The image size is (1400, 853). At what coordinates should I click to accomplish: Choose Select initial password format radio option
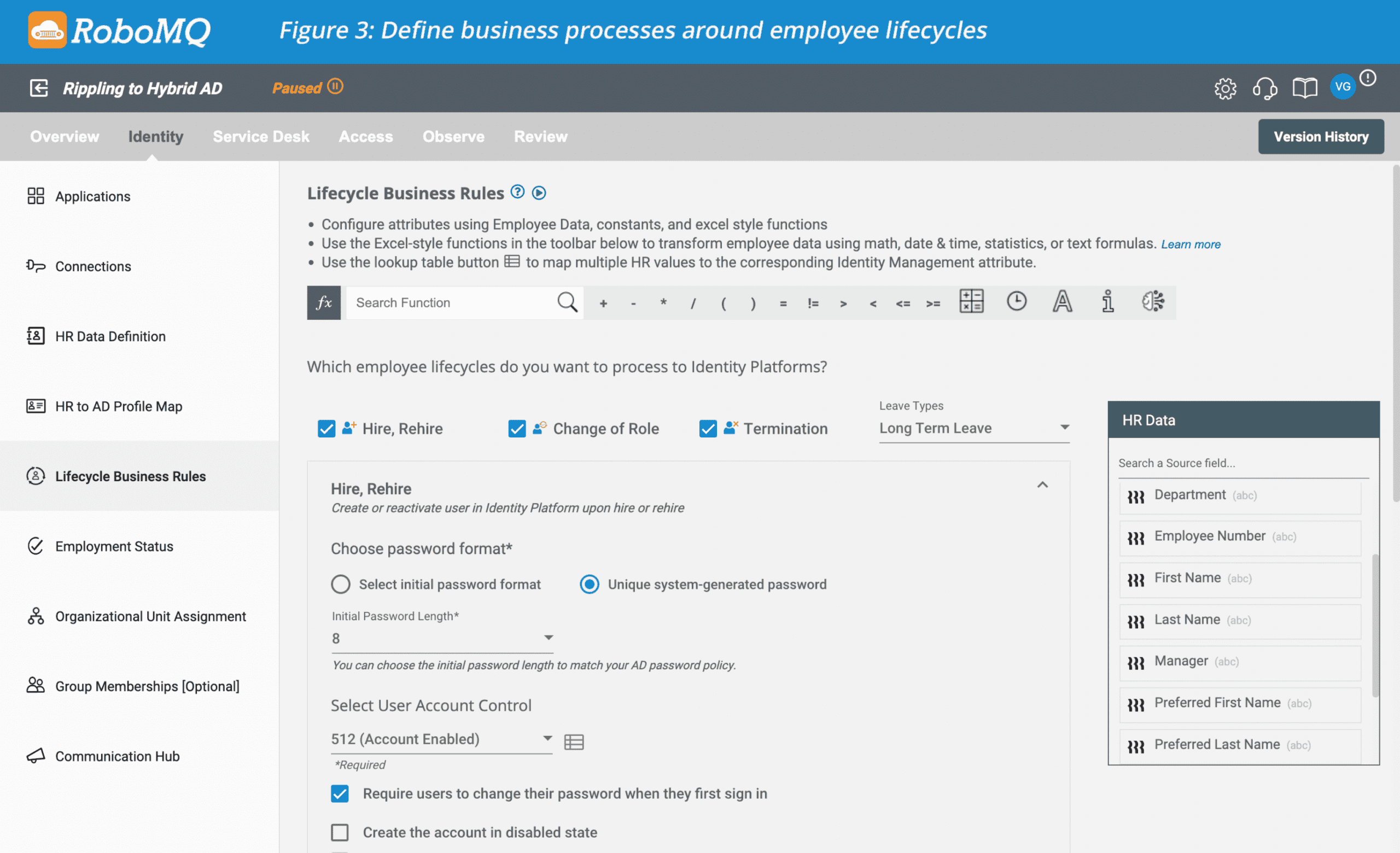[341, 584]
